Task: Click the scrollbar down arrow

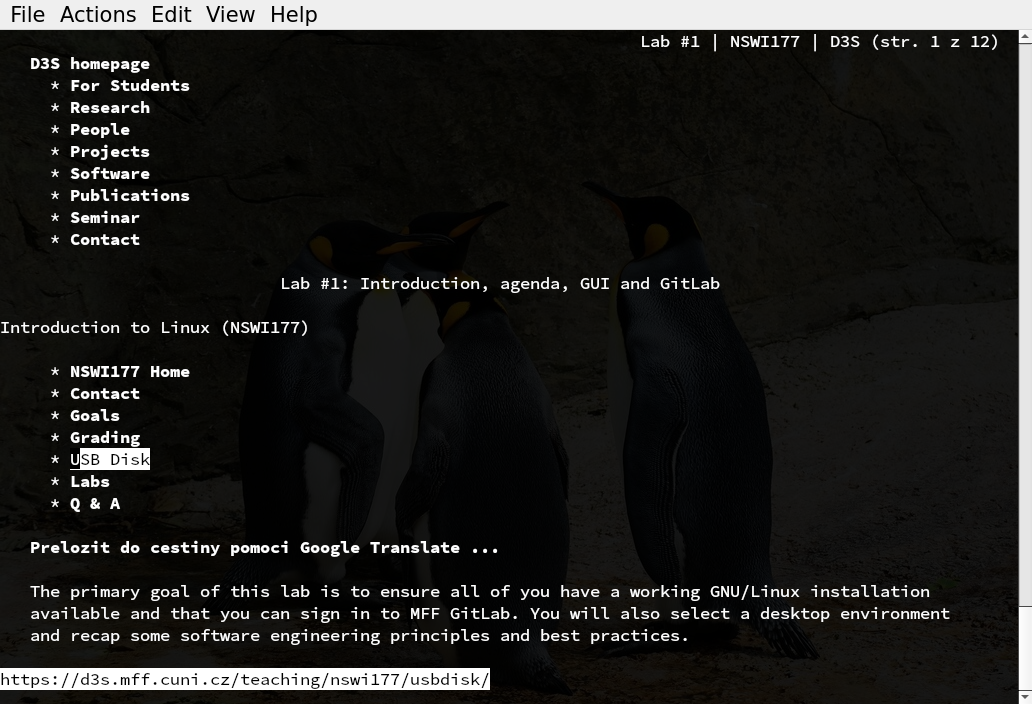Action: (x=1025, y=697)
